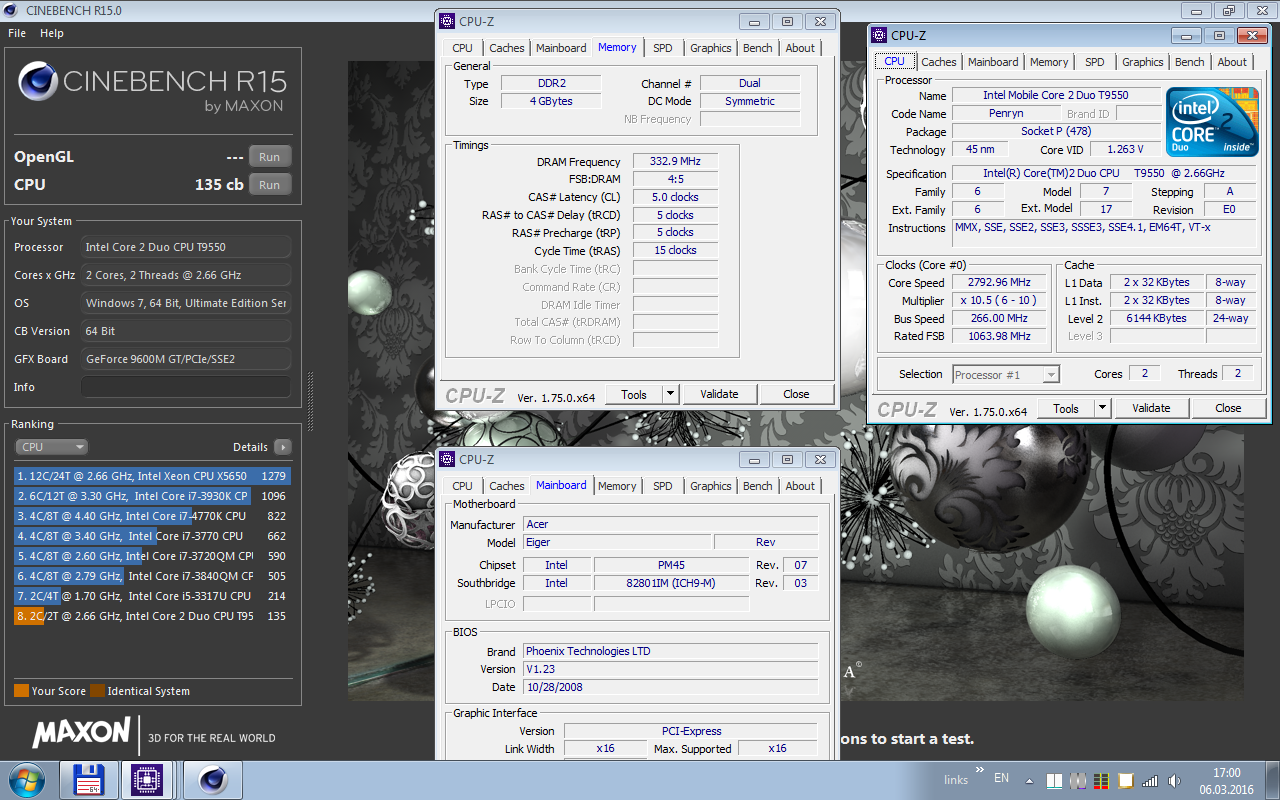This screenshot has width=1280, height=800.
Task: Open Graphics tab in Mainboard window
Action: (x=710, y=486)
